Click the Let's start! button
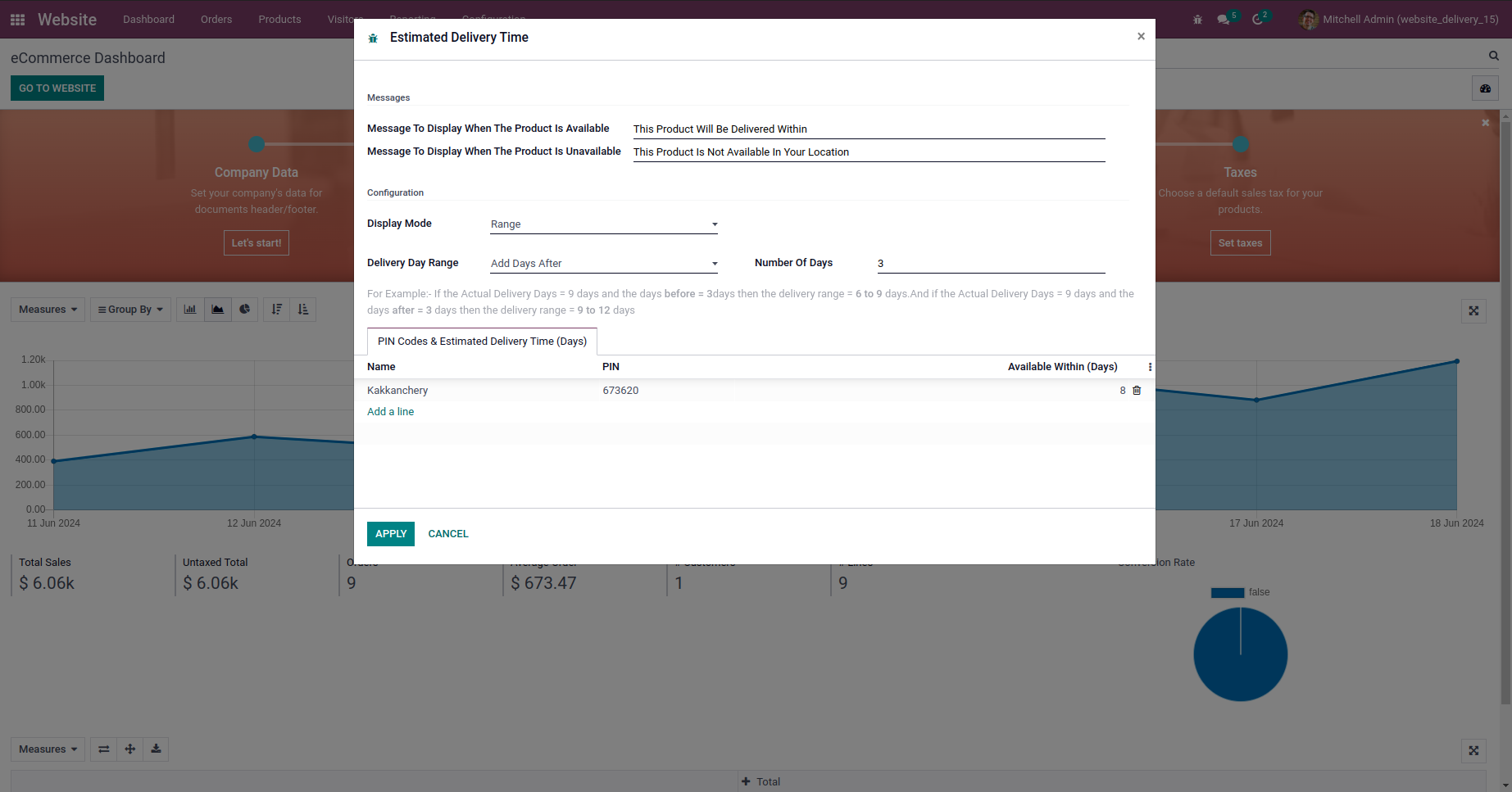Viewport: 1512px width, 792px height. (x=257, y=243)
